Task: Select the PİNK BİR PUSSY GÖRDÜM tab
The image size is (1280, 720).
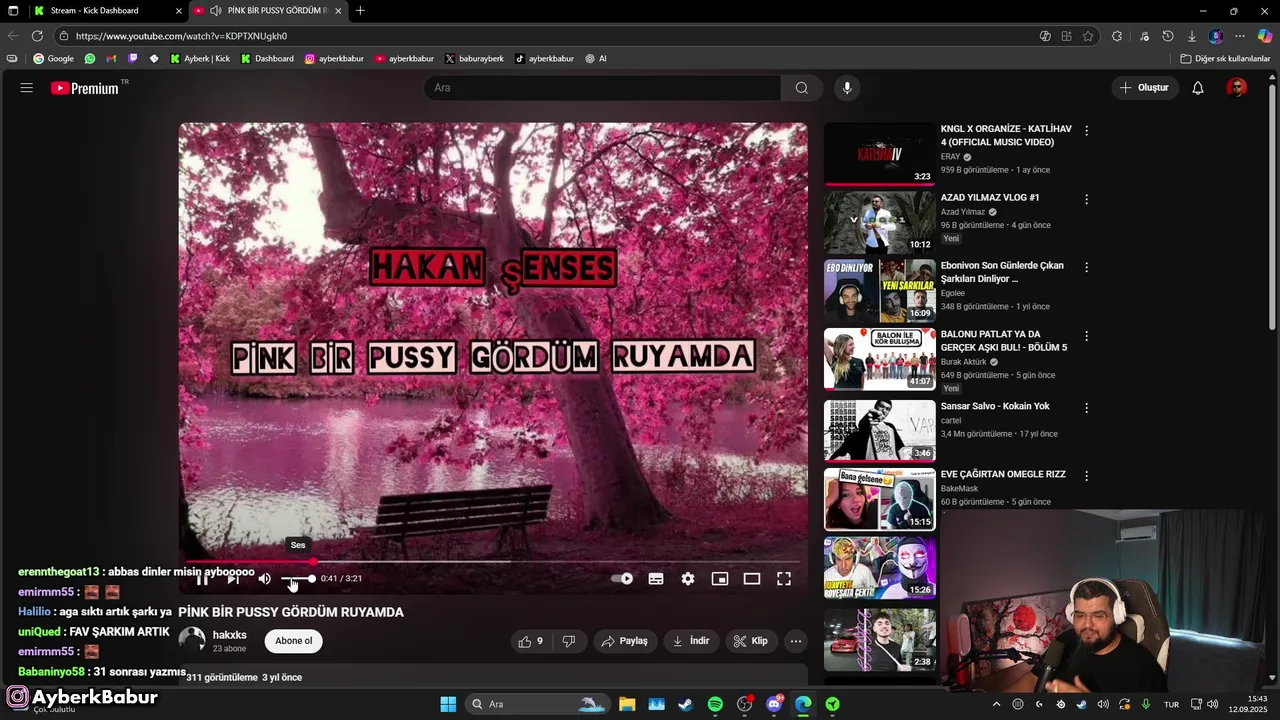Action: point(268,11)
